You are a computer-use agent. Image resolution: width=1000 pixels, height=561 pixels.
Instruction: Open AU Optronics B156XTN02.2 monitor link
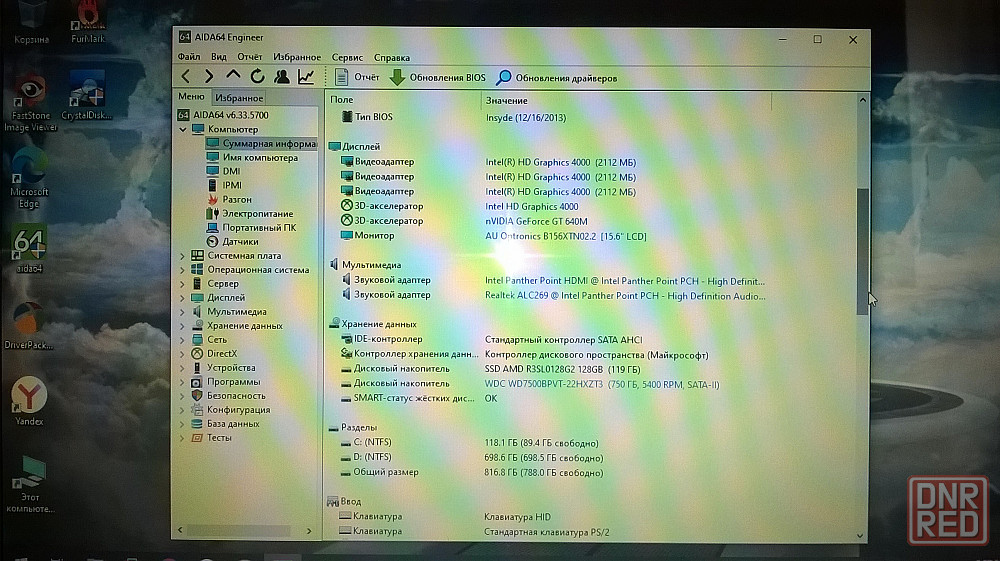click(x=566, y=237)
